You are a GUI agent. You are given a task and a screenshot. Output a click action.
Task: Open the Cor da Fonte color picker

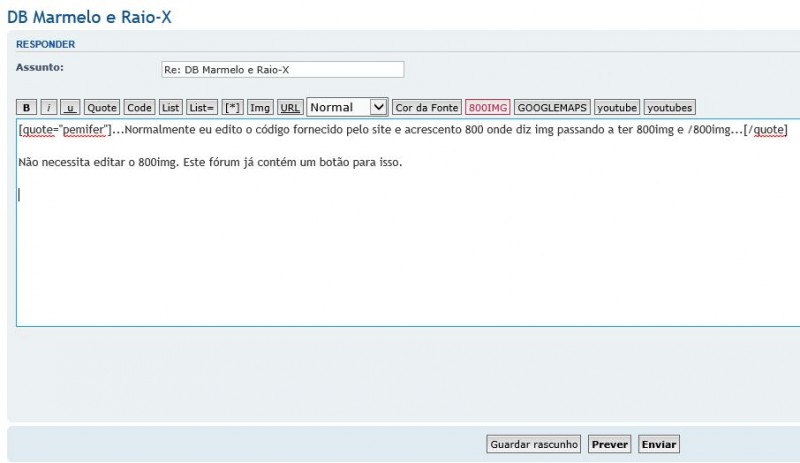pyautogui.click(x=427, y=108)
